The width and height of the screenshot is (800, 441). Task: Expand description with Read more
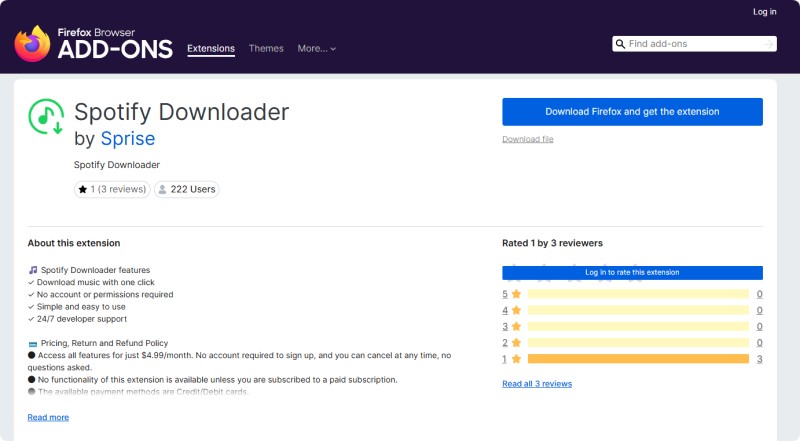(48, 418)
